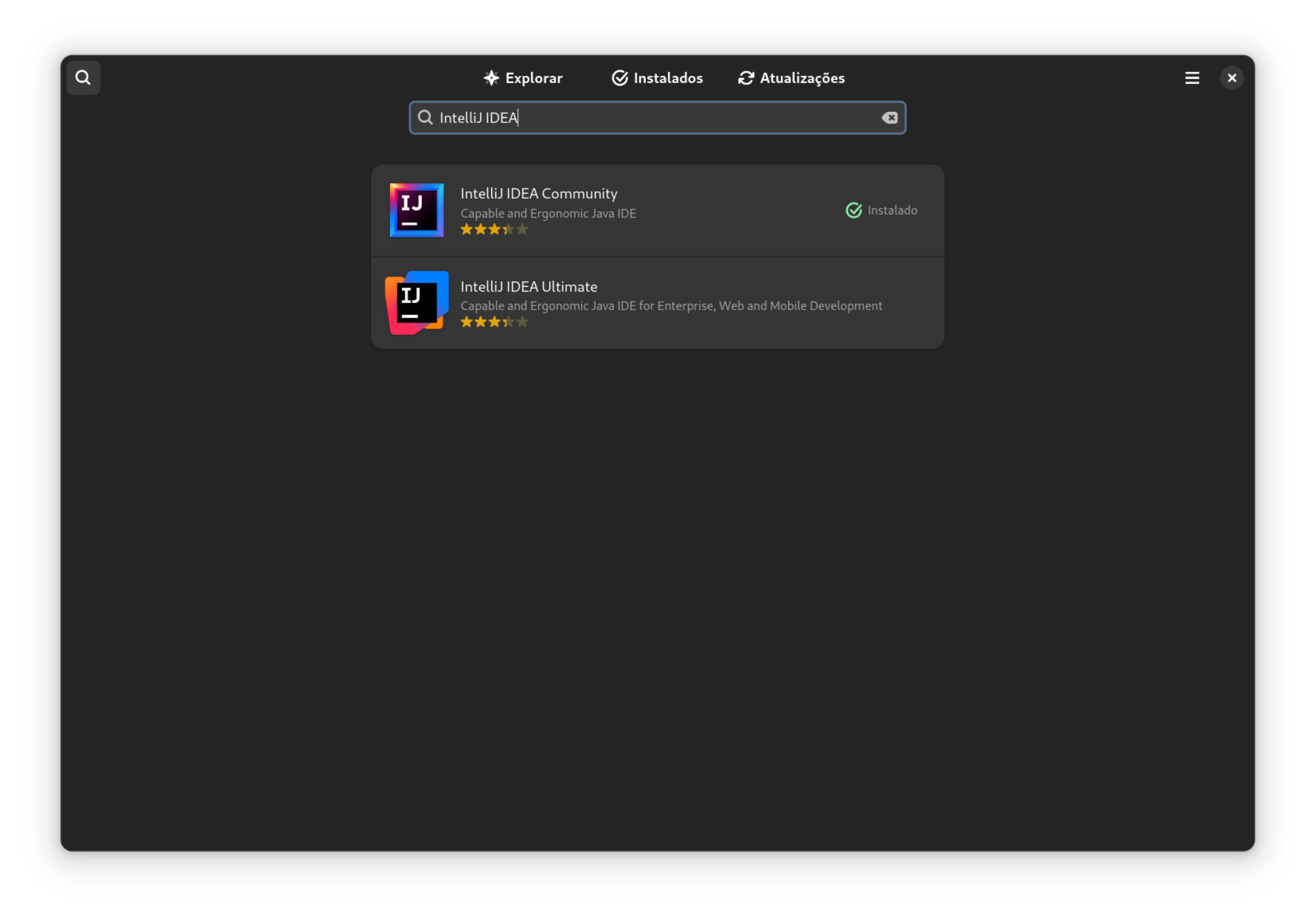
Task: Switch to the Instalados tab
Action: click(x=657, y=77)
